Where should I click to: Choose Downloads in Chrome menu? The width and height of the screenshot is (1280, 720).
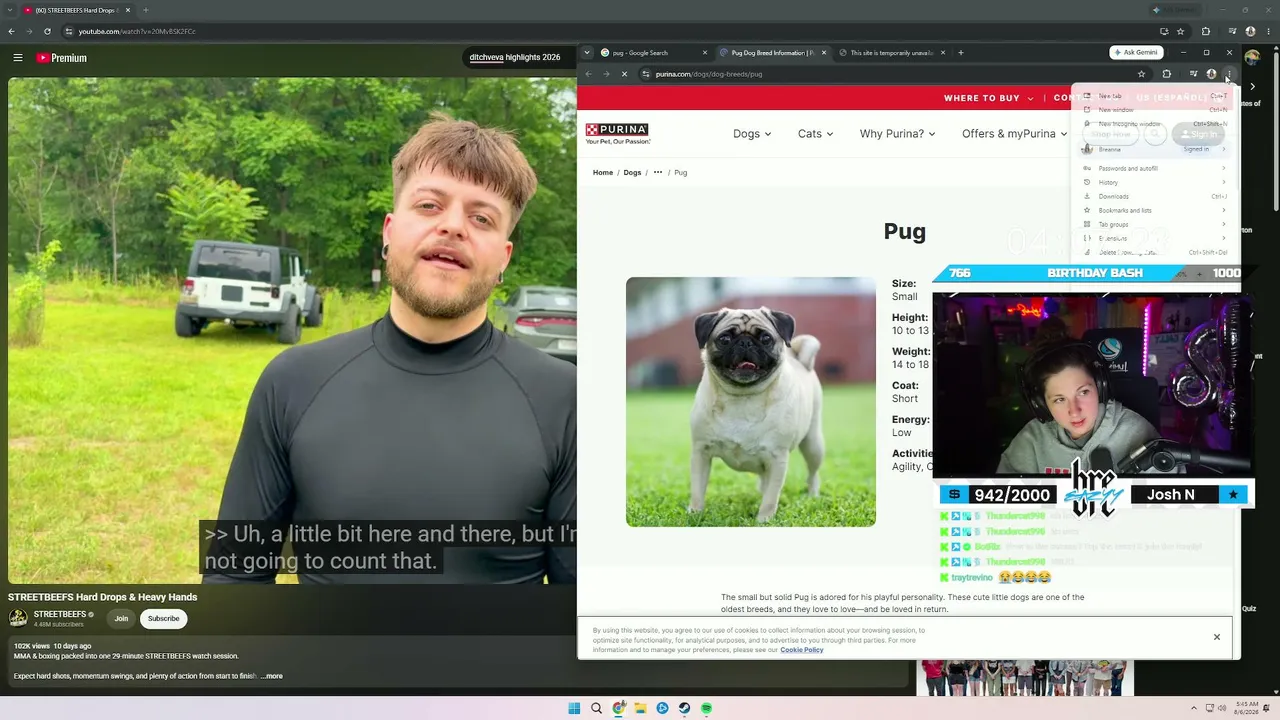[1155, 196]
